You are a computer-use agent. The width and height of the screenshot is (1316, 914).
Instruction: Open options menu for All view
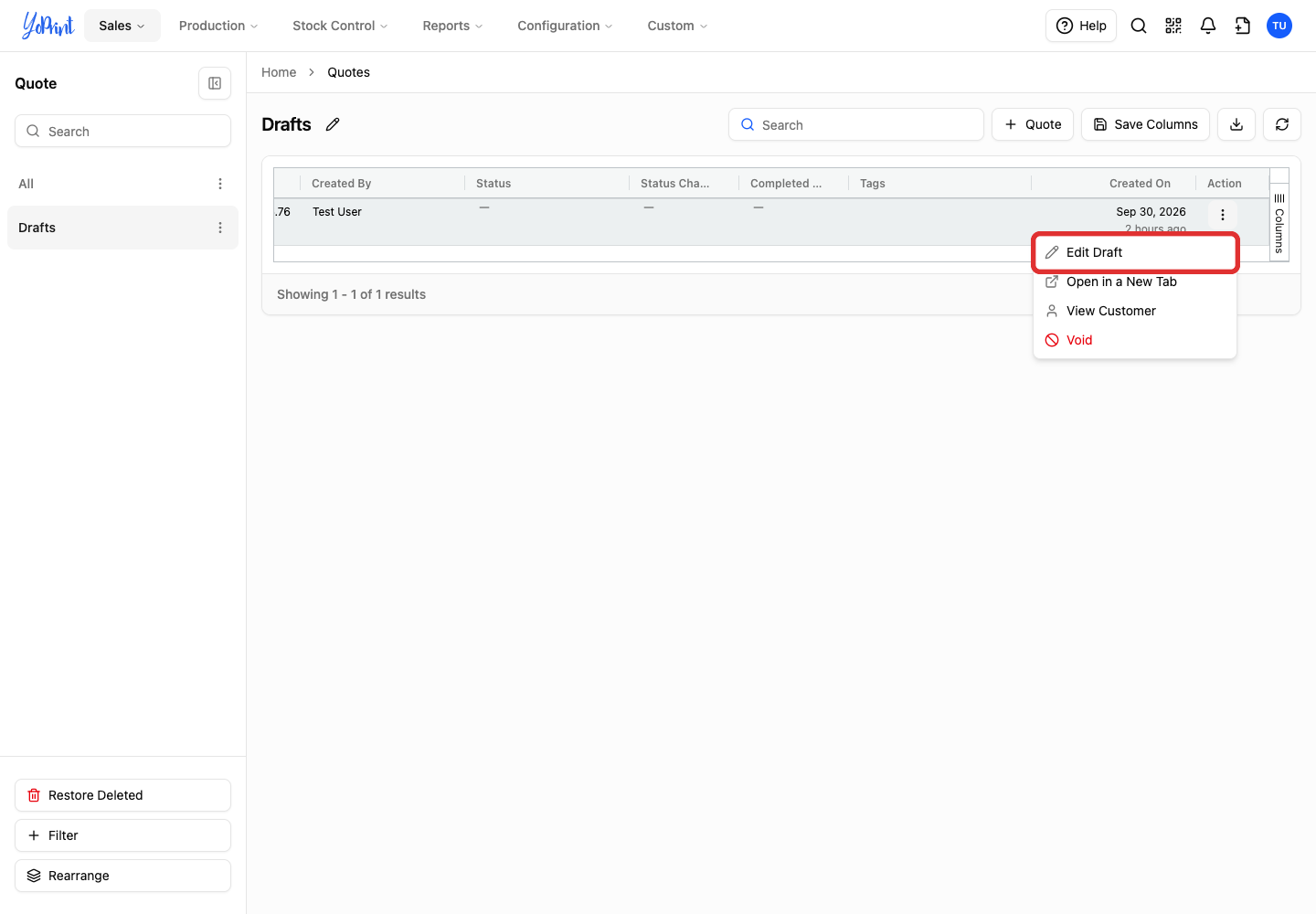pyautogui.click(x=220, y=184)
